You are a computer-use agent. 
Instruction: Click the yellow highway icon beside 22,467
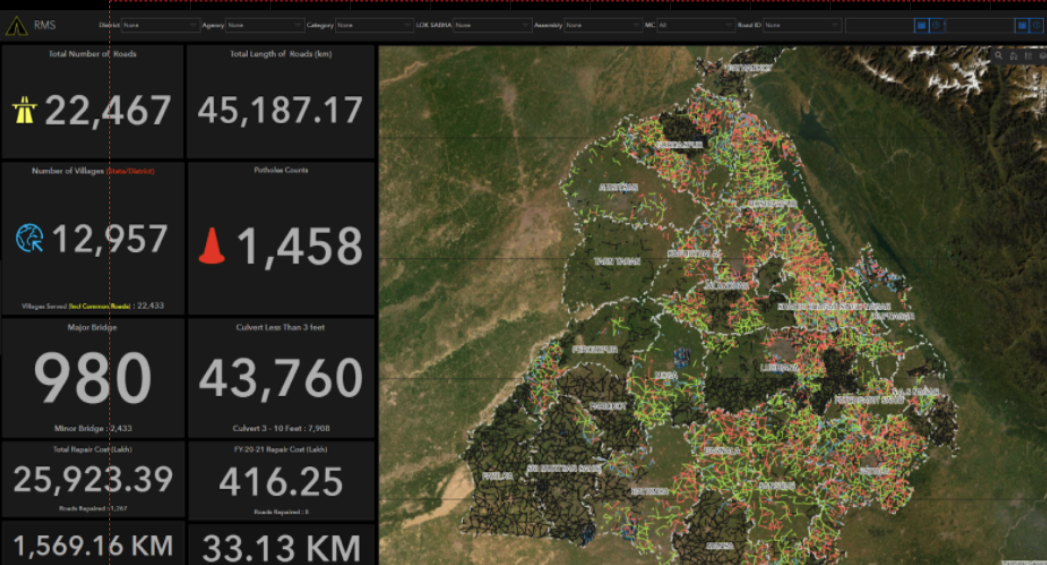click(24, 110)
